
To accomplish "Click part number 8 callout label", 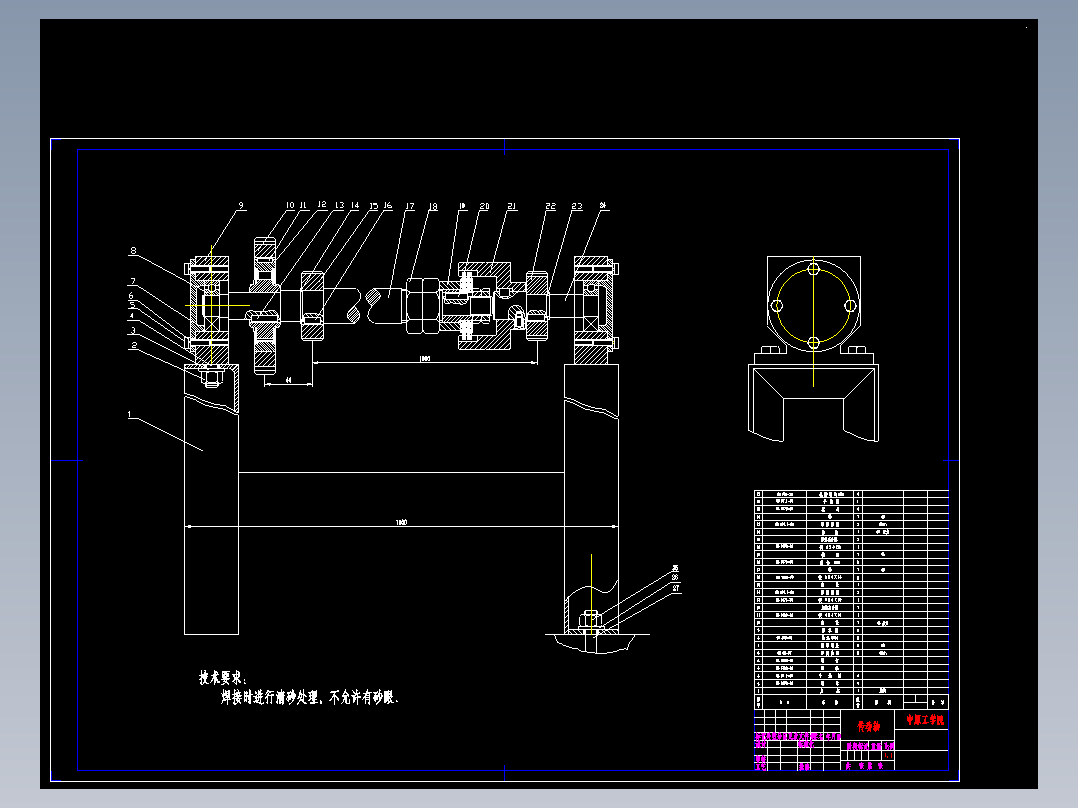I will tap(133, 251).
